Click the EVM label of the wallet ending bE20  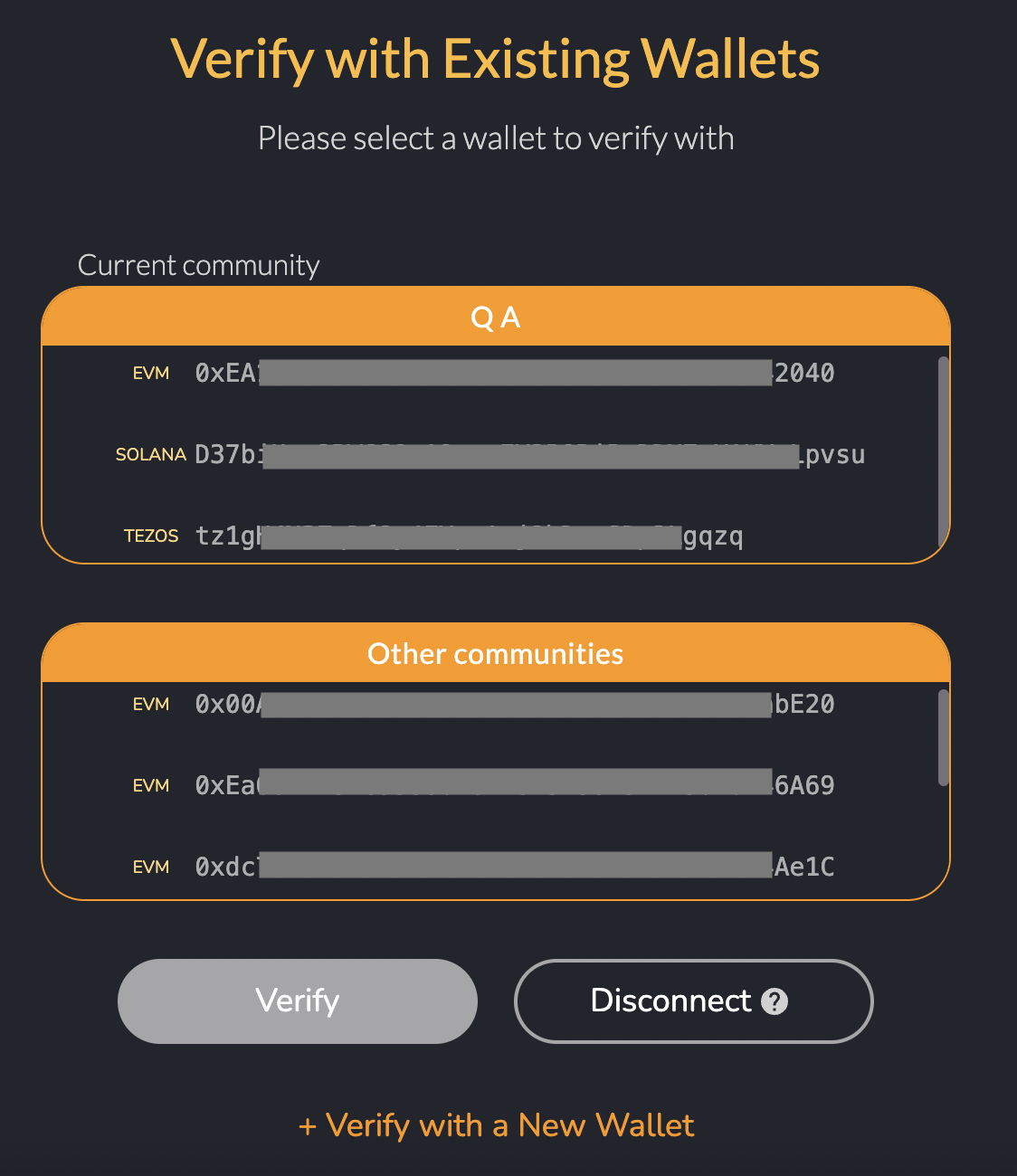coord(150,704)
